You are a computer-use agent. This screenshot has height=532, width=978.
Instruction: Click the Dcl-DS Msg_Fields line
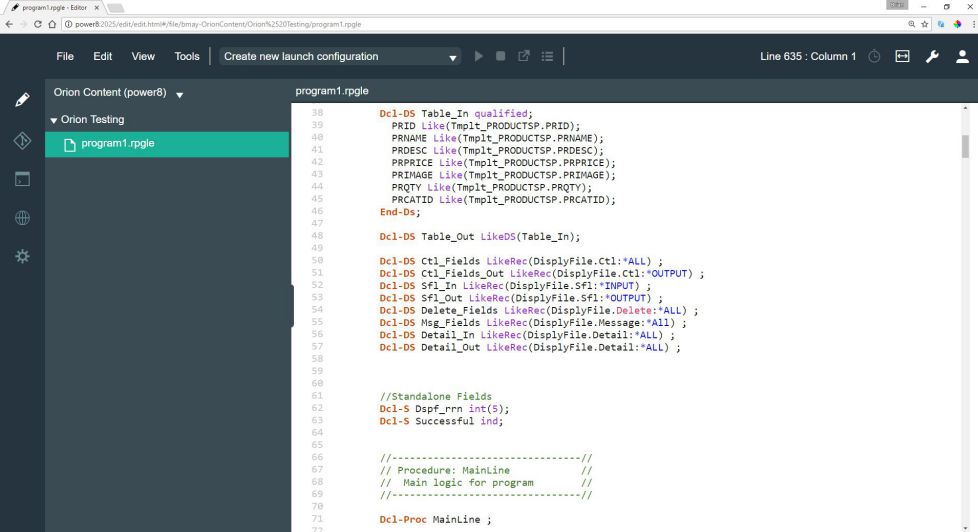(533, 322)
